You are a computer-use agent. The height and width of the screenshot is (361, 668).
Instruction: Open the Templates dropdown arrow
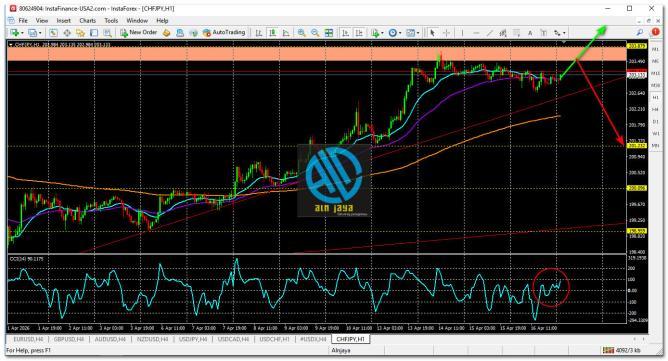click(418, 33)
